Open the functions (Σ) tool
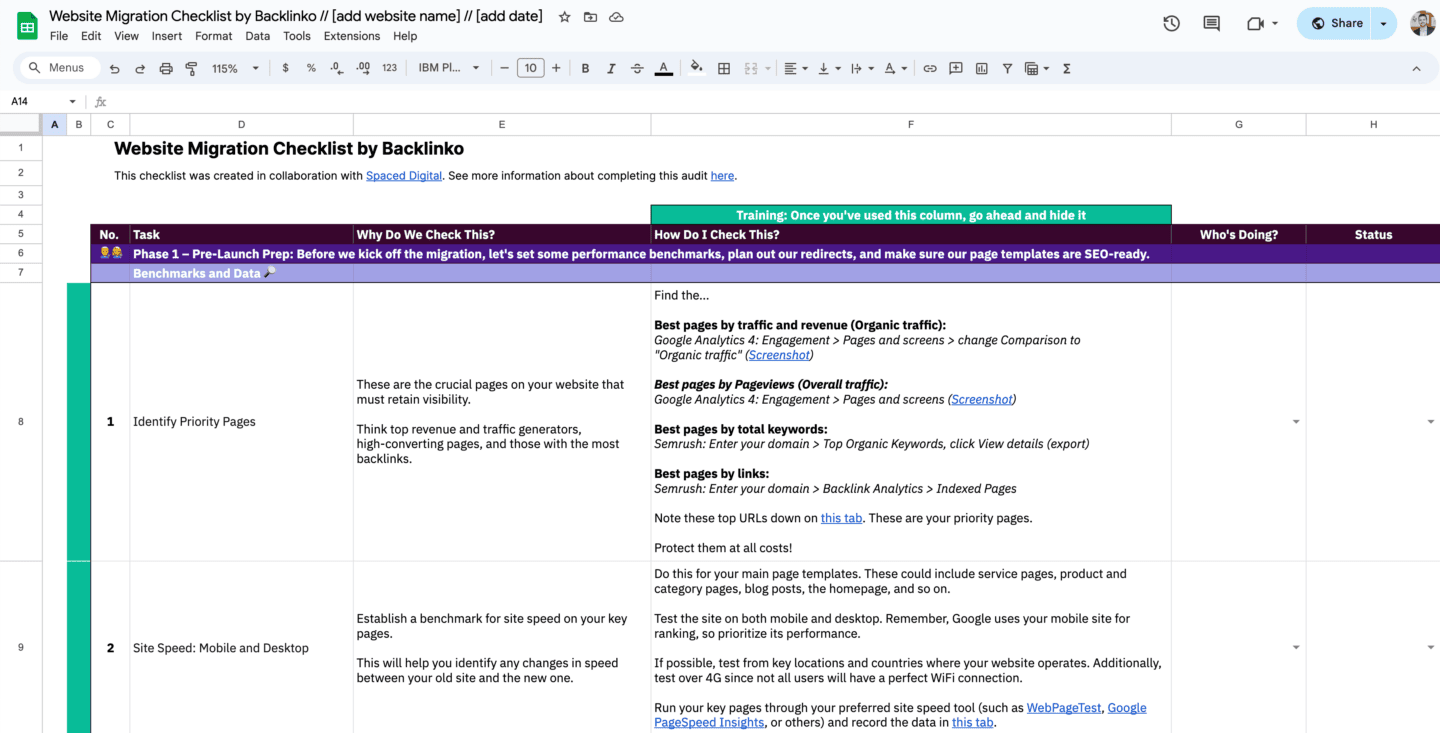1440x733 pixels. (x=1066, y=68)
